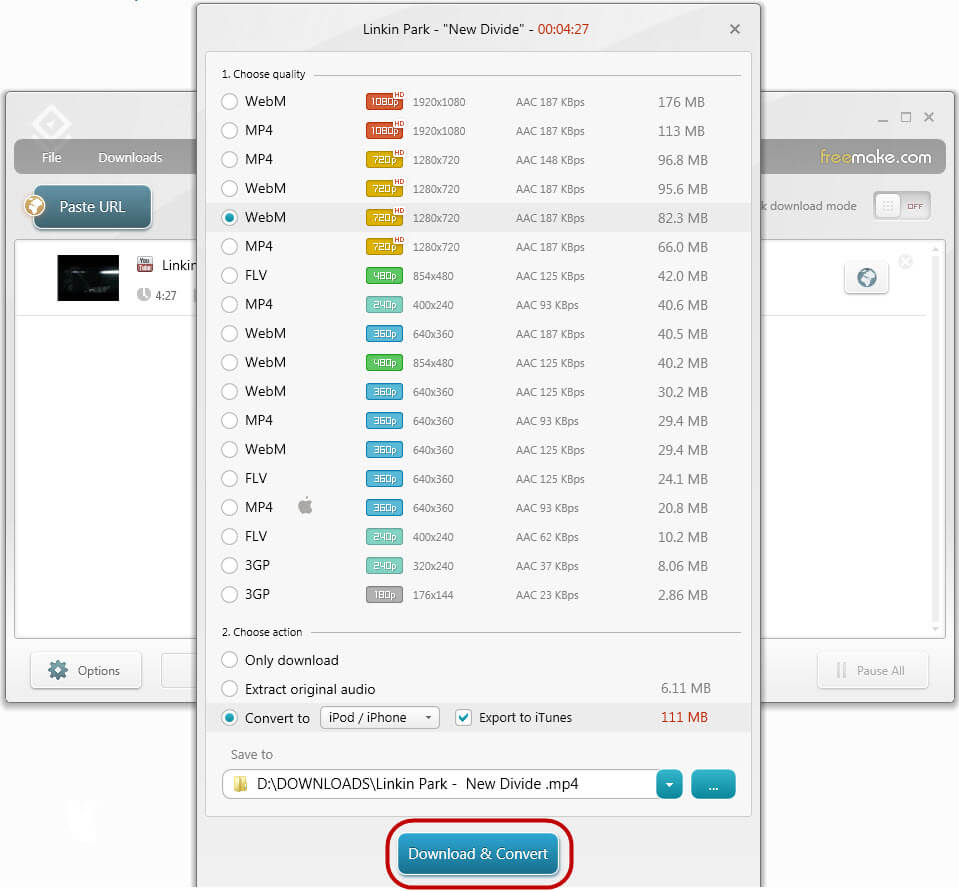Open video in browser via globe button
The image size is (959, 891).
(x=866, y=278)
